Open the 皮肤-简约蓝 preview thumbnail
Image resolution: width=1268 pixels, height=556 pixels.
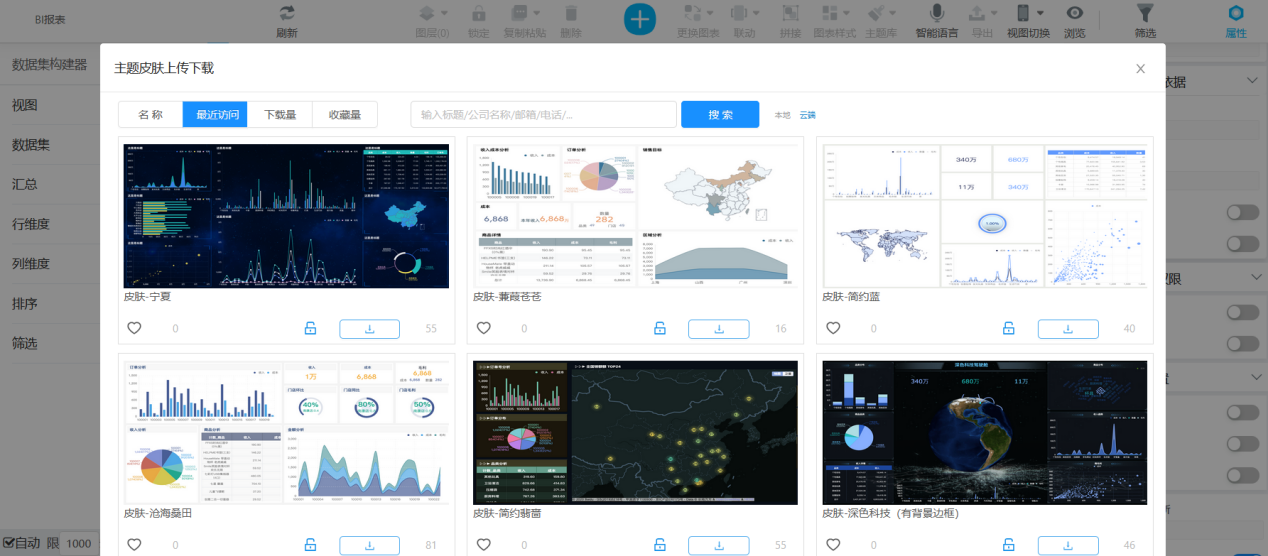(985, 216)
